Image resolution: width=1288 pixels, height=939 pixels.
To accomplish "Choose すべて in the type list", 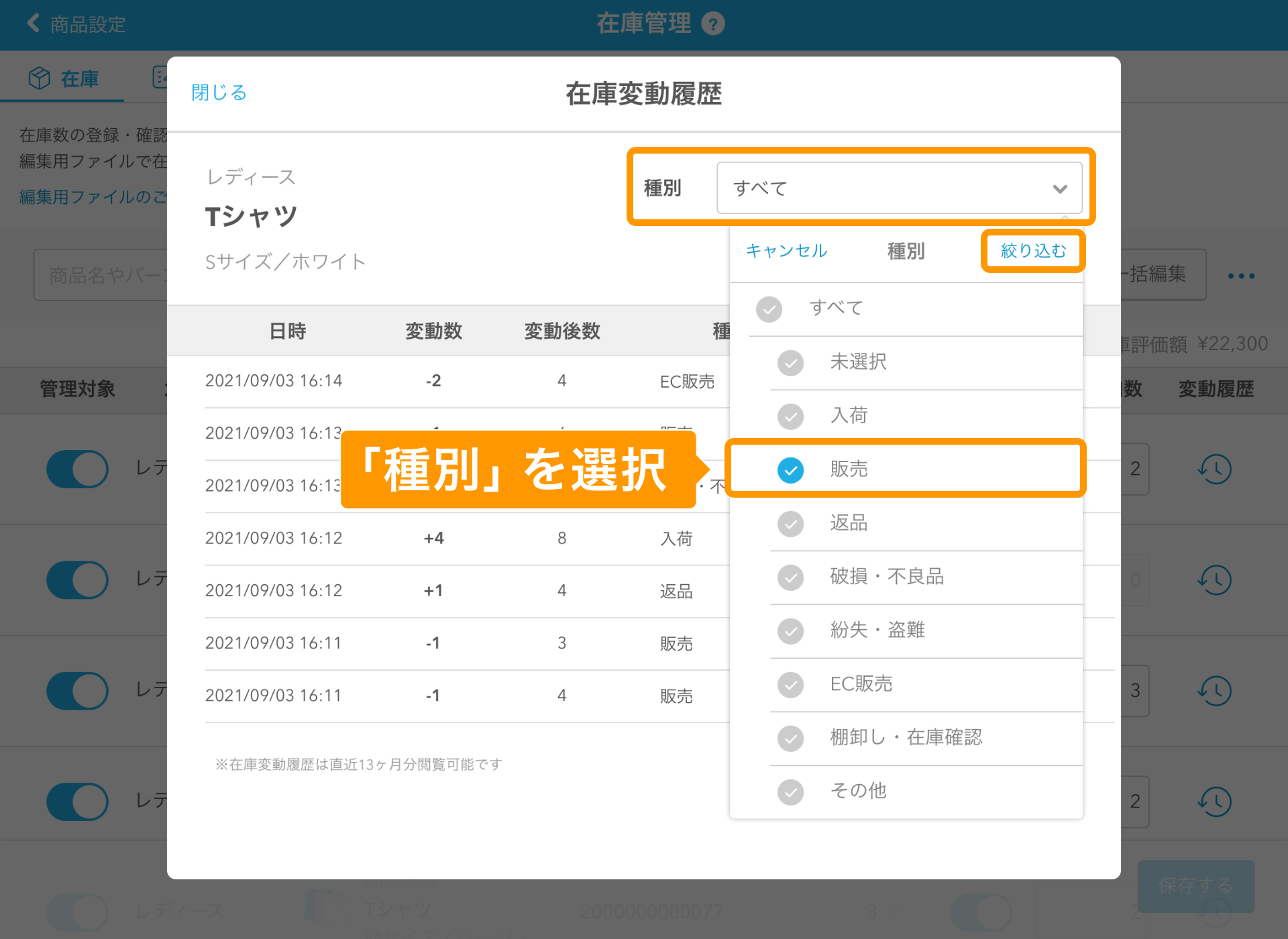I will tap(836, 309).
